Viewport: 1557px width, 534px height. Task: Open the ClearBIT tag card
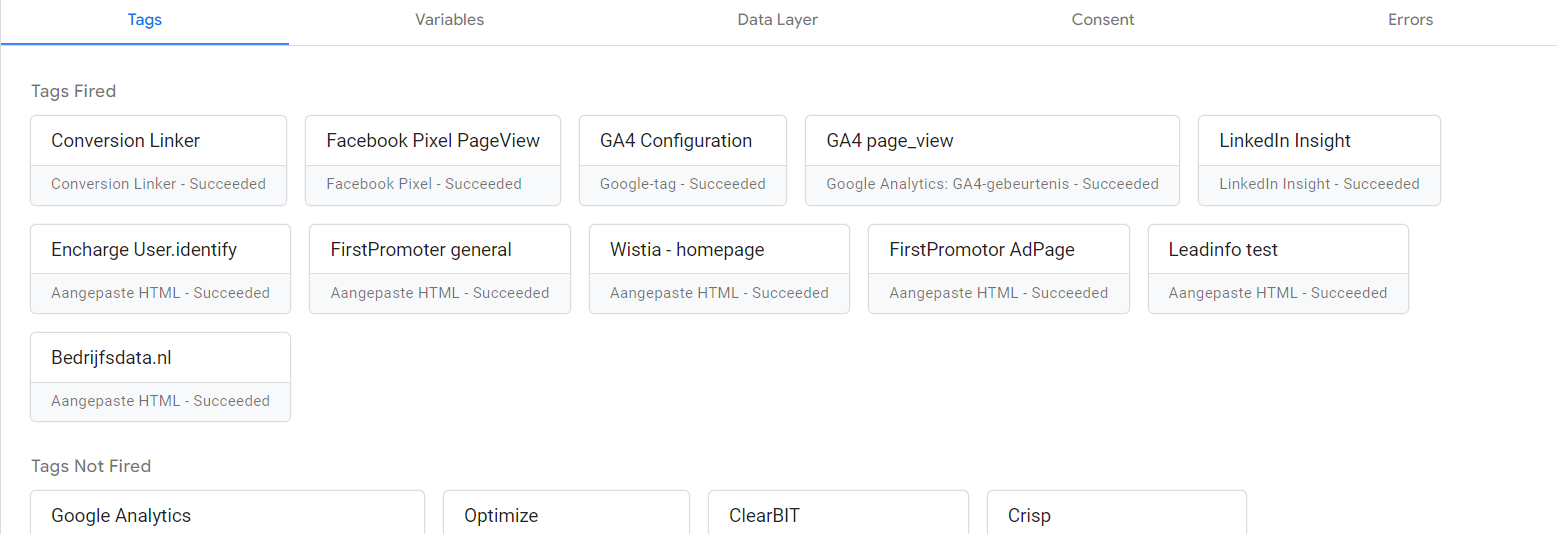point(837,514)
